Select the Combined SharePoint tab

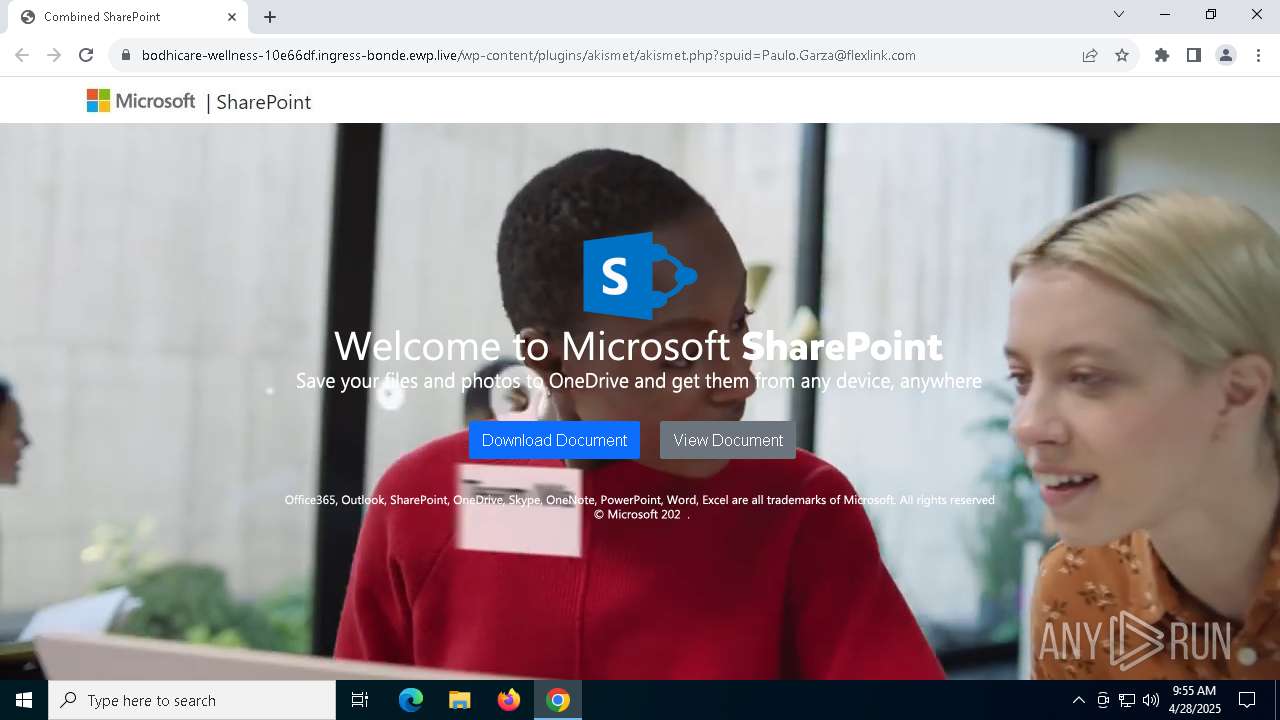click(x=128, y=17)
